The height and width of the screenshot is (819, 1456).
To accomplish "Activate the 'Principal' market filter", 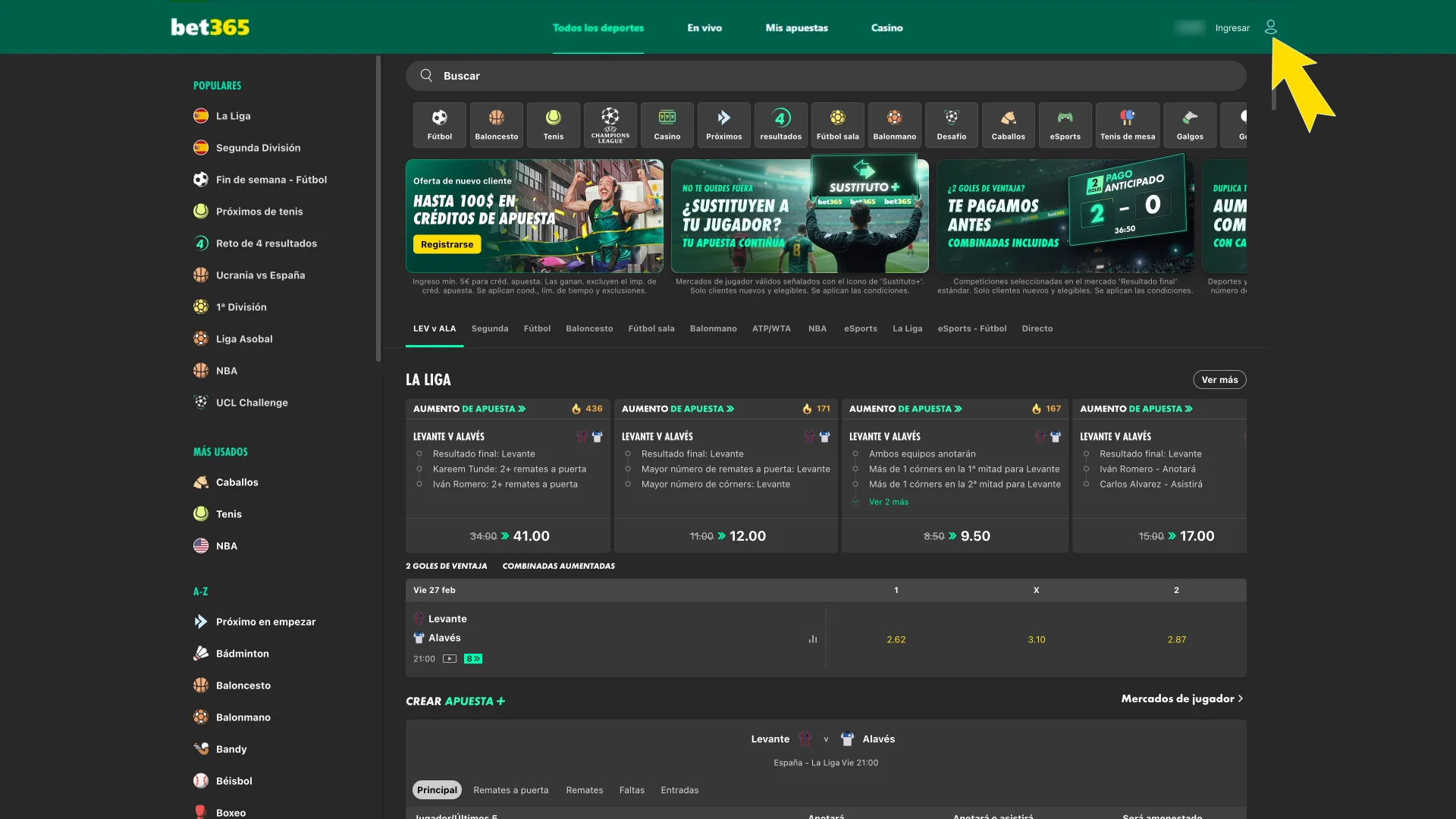I will pyautogui.click(x=437, y=789).
